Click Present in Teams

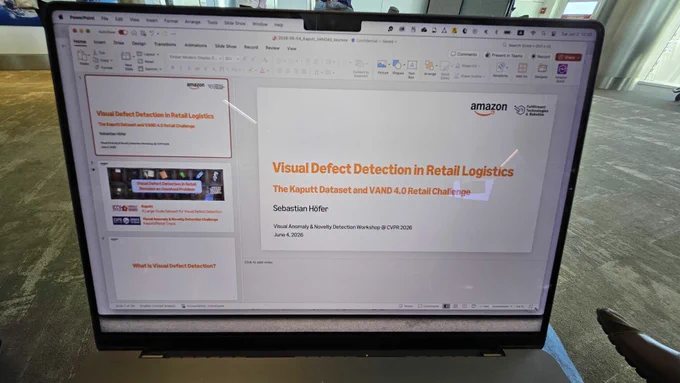503,56
